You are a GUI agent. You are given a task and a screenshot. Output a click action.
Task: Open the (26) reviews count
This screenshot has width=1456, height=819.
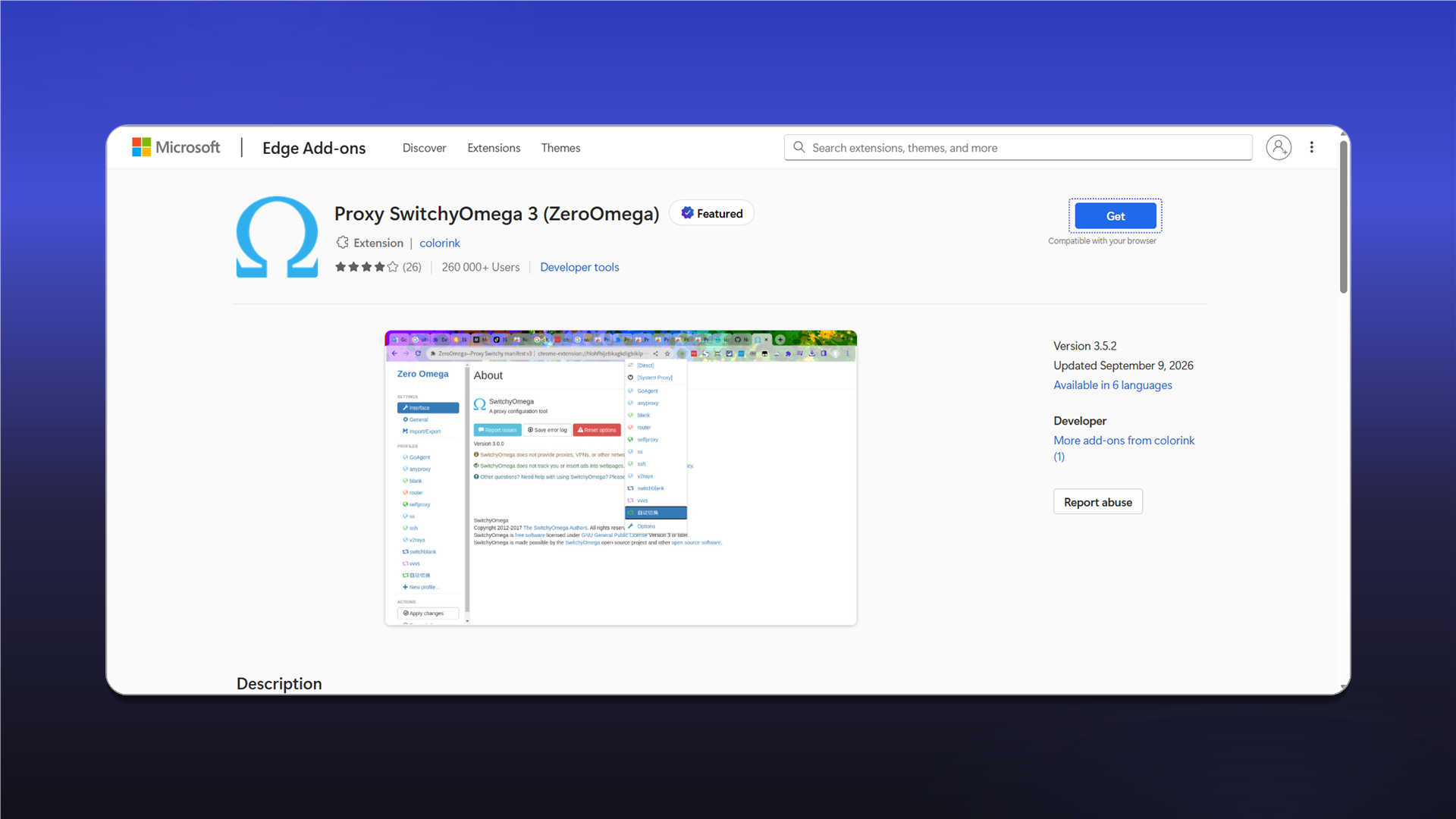pos(412,267)
